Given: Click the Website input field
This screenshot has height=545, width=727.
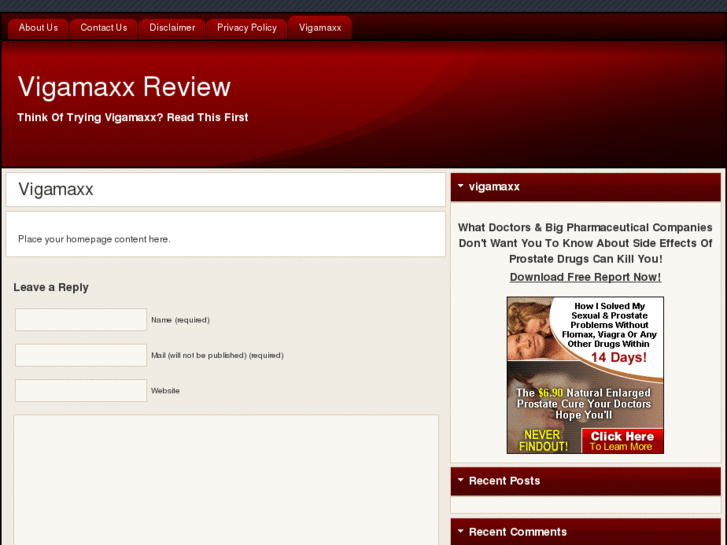Looking at the screenshot, I should pyautogui.click(x=81, y=390).
